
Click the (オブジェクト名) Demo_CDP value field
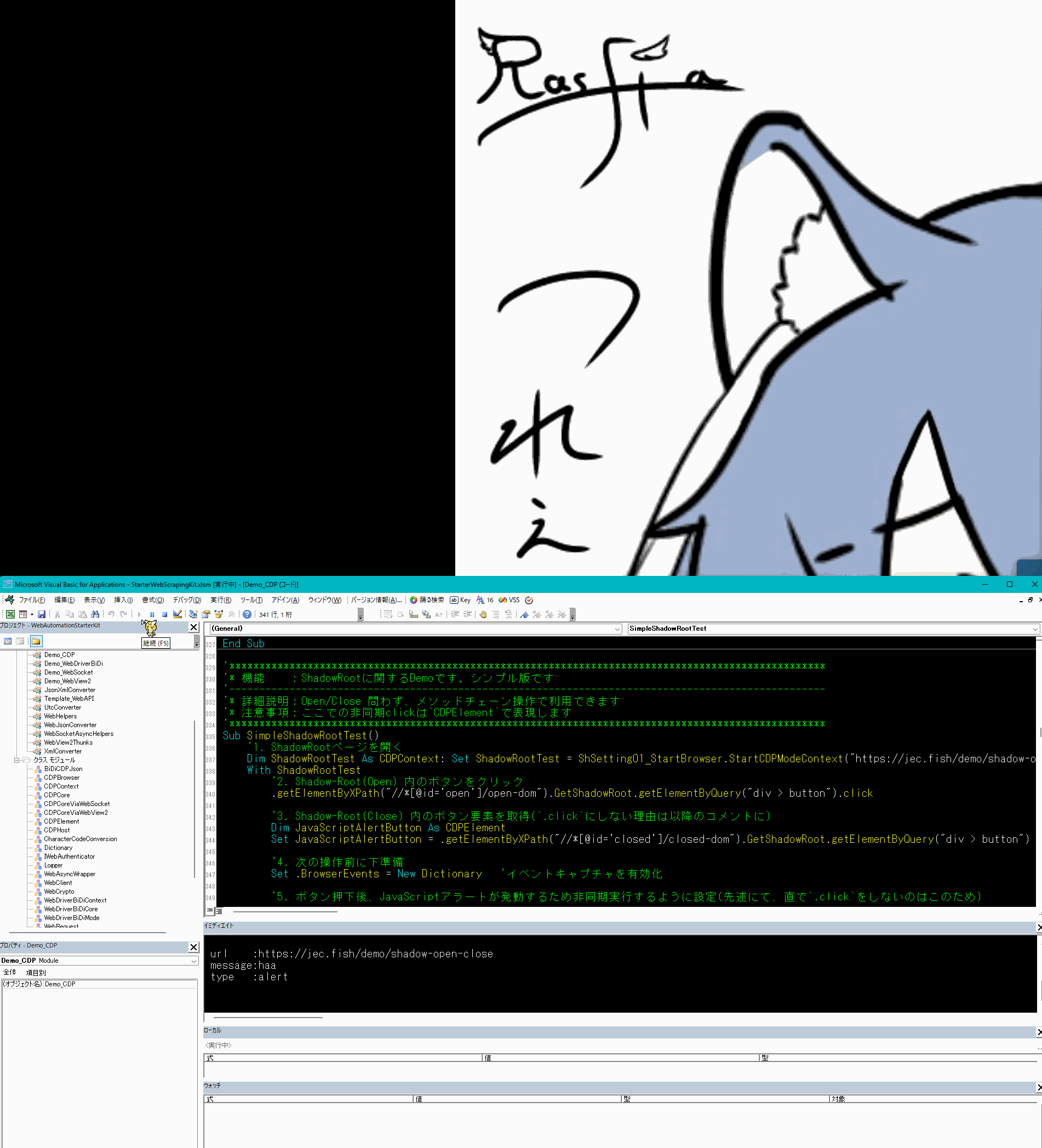coord(120,984)
